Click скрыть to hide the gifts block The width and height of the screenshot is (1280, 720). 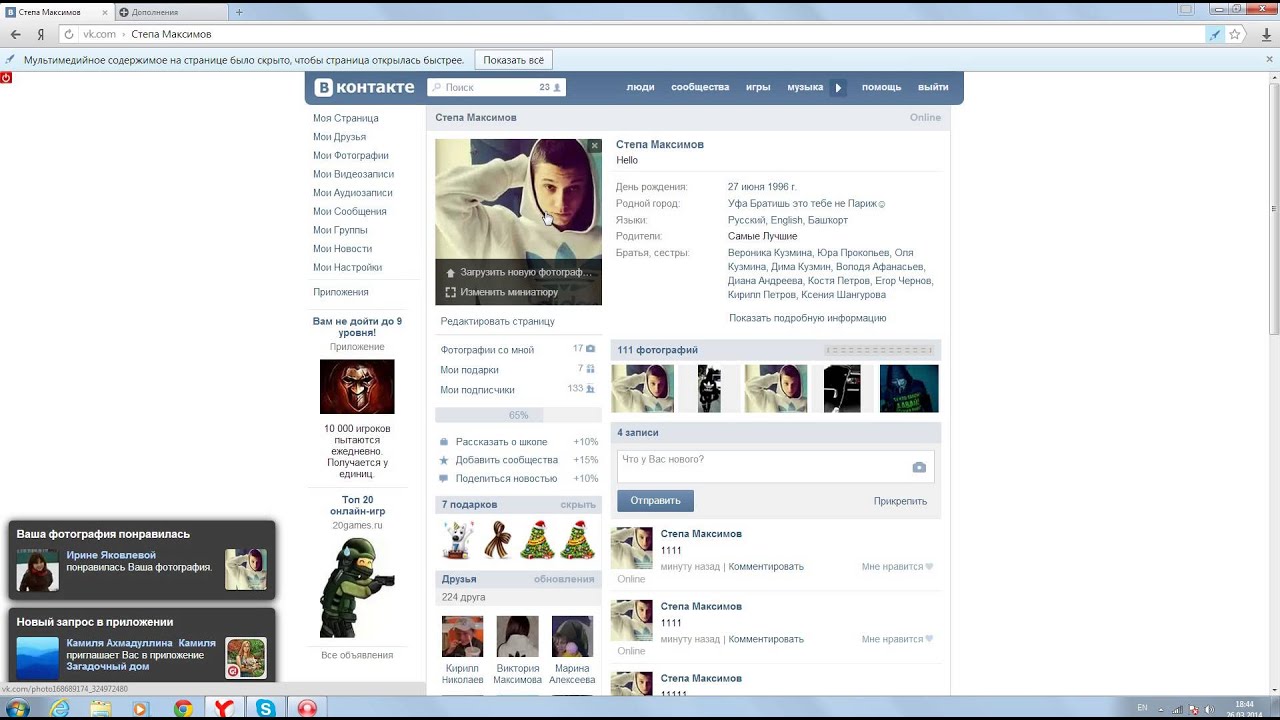click(x=578, y=505)
